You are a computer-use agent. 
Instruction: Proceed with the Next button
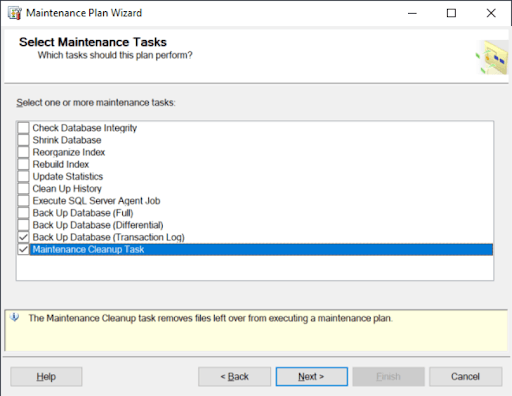point(312,377)
